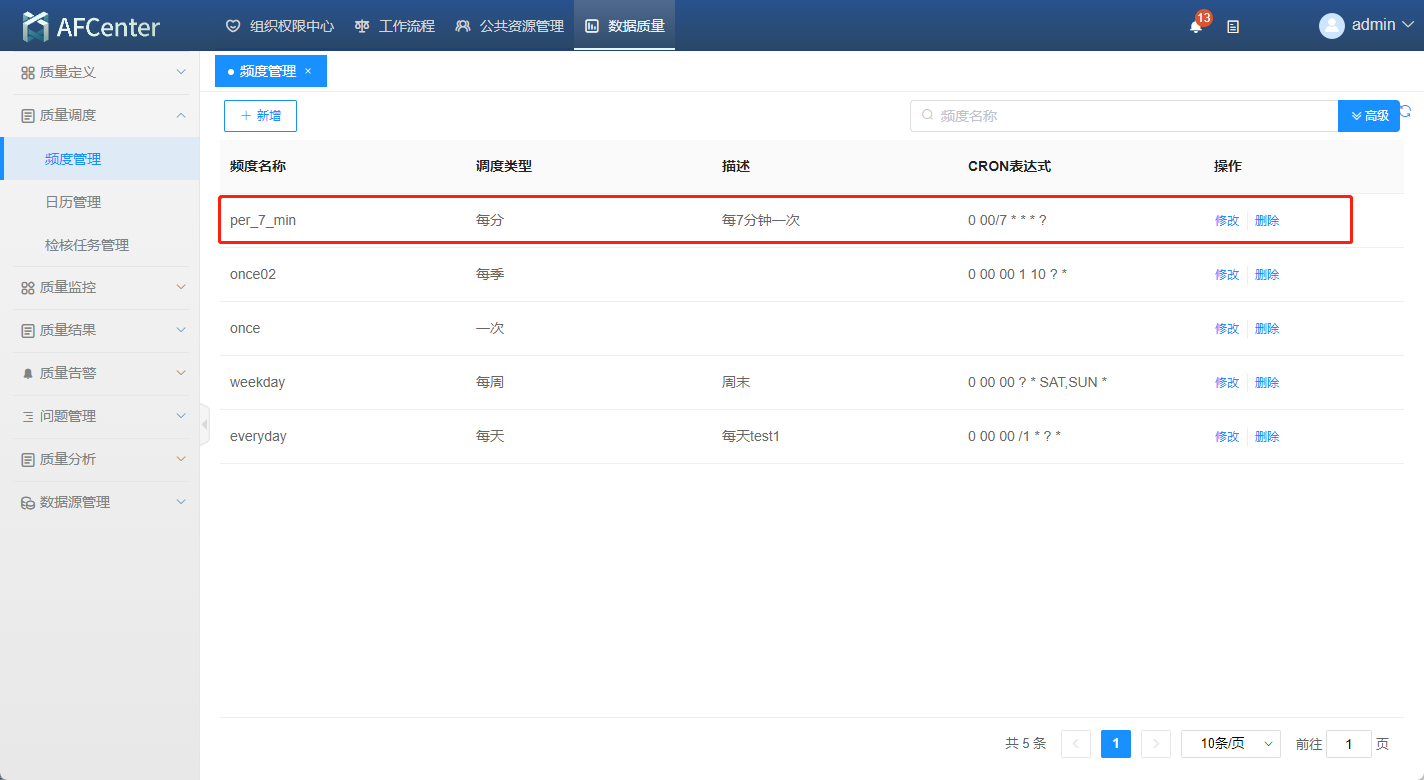
Task: Expand the 质量监控 sidebar section
Action: point(99,287)
